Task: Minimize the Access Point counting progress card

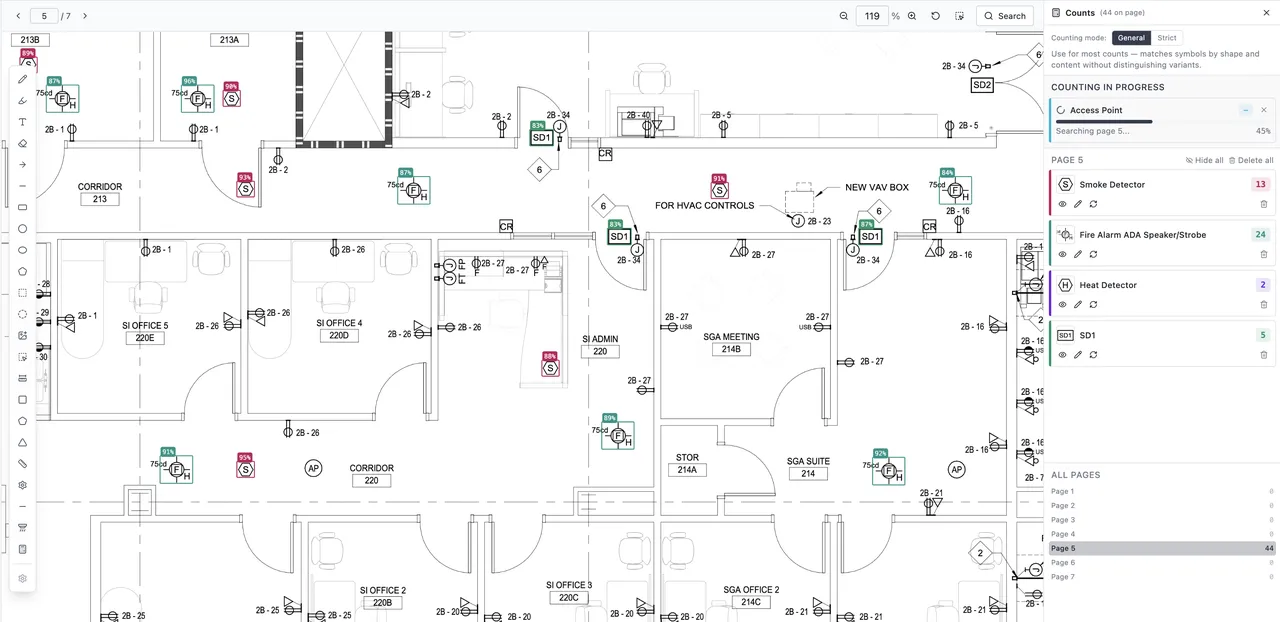Action: (x=1246, y=110)
